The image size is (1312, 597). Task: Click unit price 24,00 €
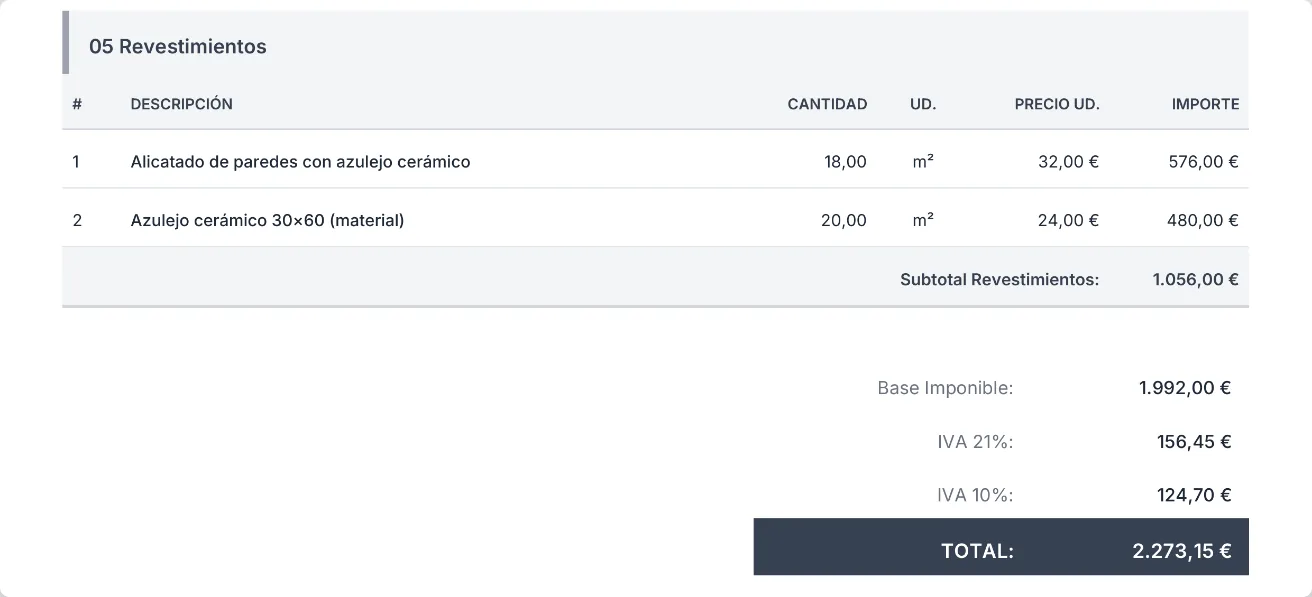pos(1068,220)
